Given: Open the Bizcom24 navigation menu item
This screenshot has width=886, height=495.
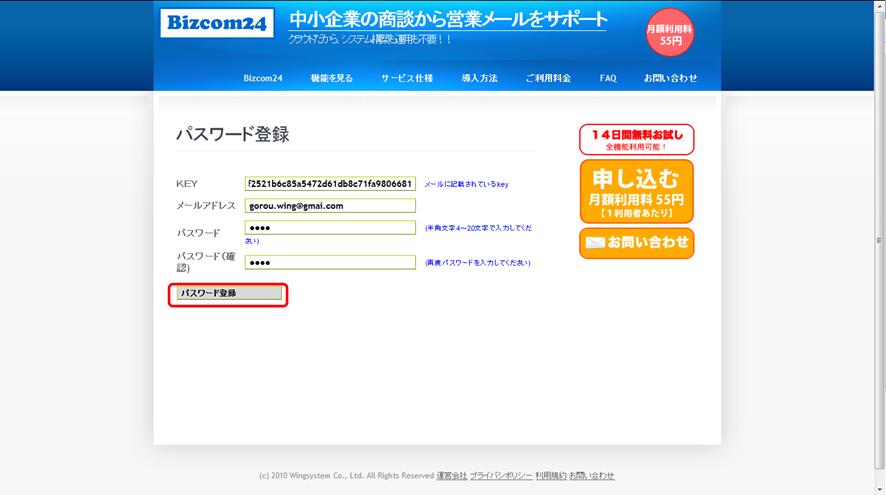Looking at the screenshot, I should tap(263, 78).
